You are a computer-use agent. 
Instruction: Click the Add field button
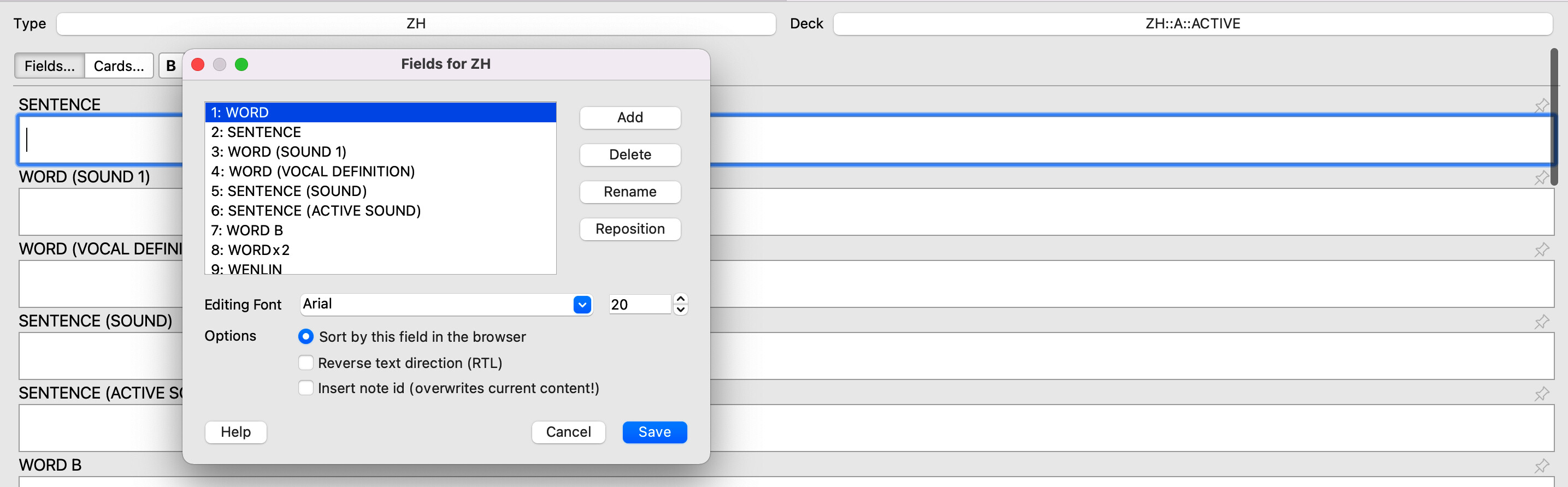point(630,117)
